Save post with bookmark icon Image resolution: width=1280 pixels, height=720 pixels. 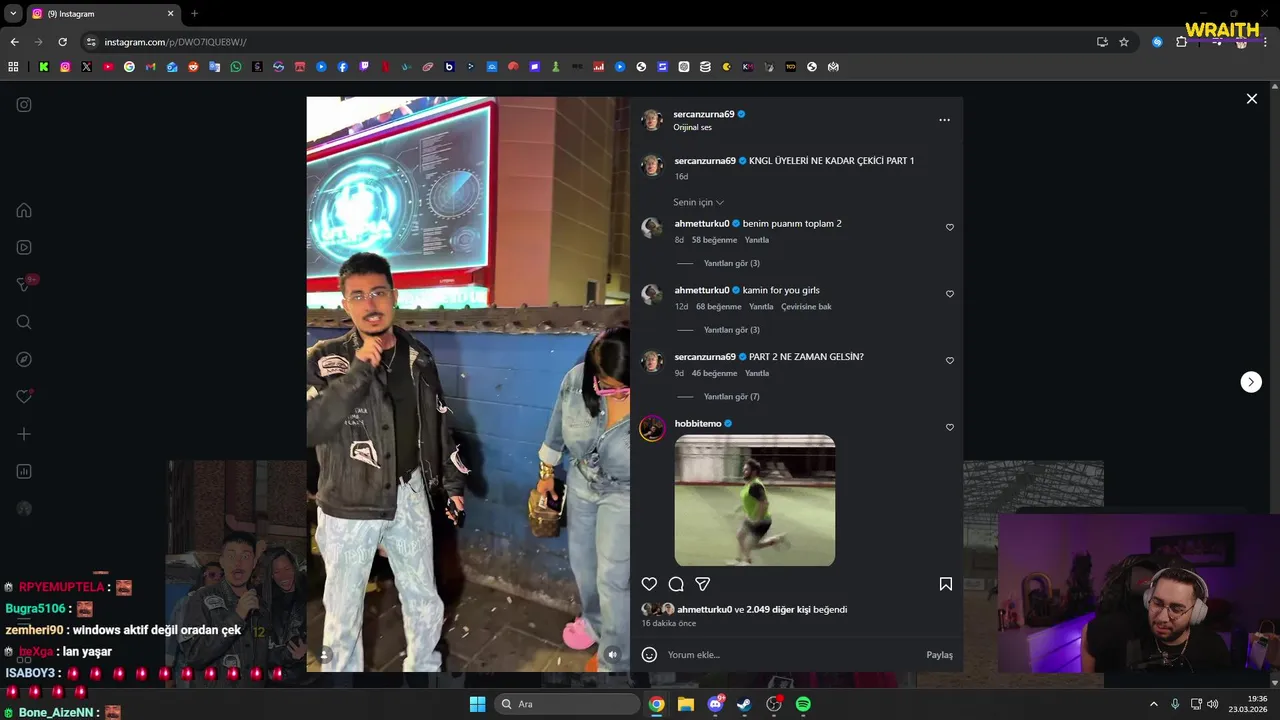pyautogui.click(x=945, y=584)
